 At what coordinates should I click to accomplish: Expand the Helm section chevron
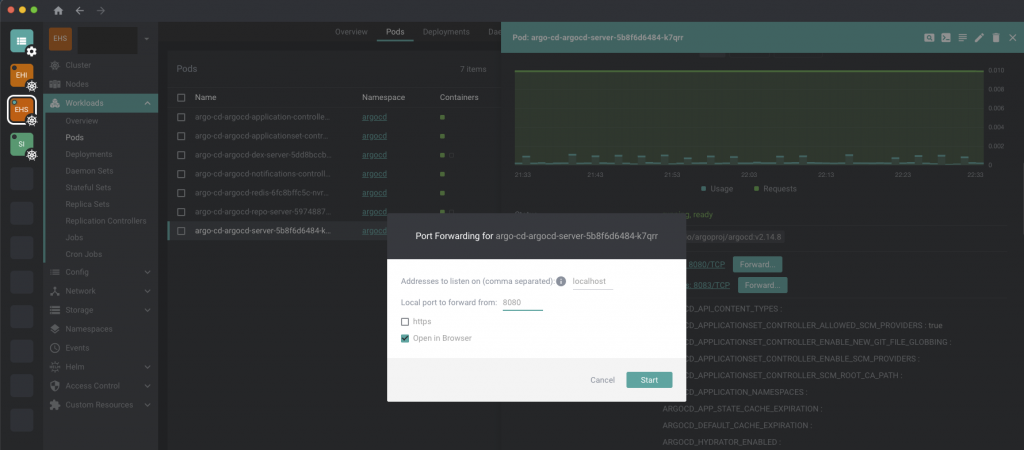coord(148,367)
